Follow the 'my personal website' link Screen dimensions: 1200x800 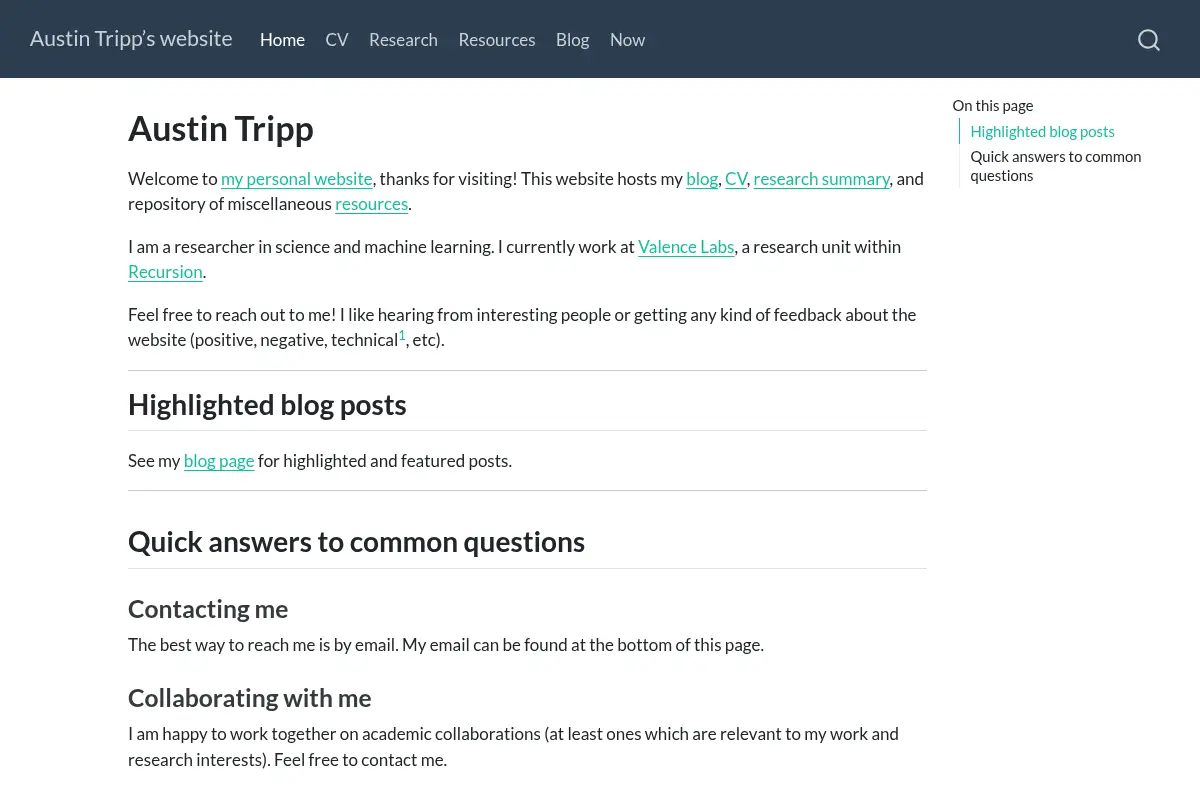pyautogui.click(x=297, y=179)
